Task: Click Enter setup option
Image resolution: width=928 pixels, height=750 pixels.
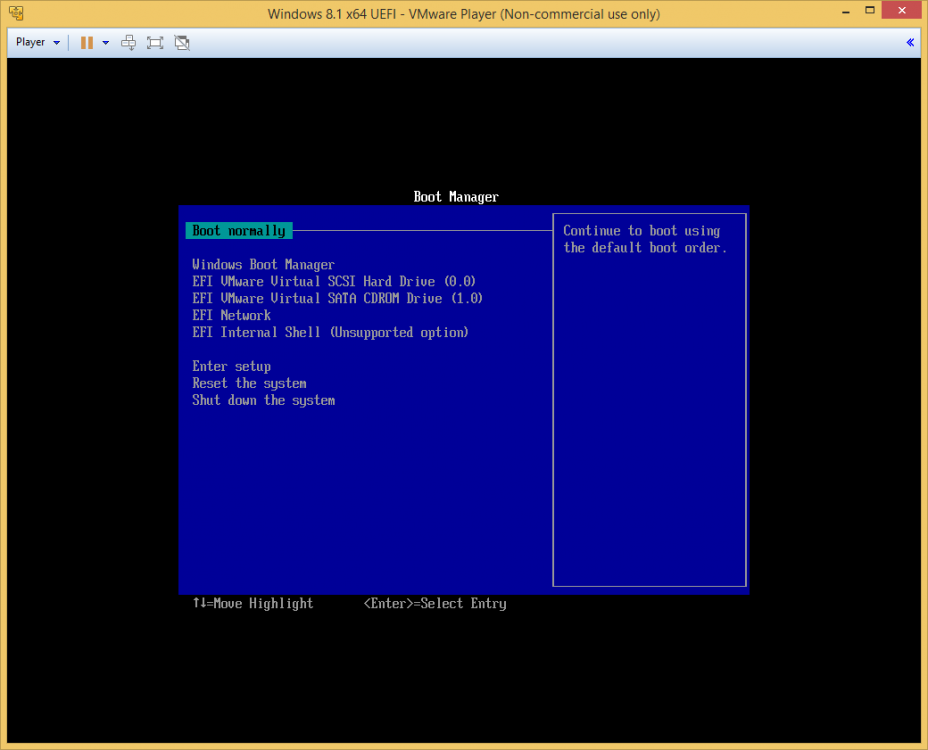Action: [x=231, y=366]
